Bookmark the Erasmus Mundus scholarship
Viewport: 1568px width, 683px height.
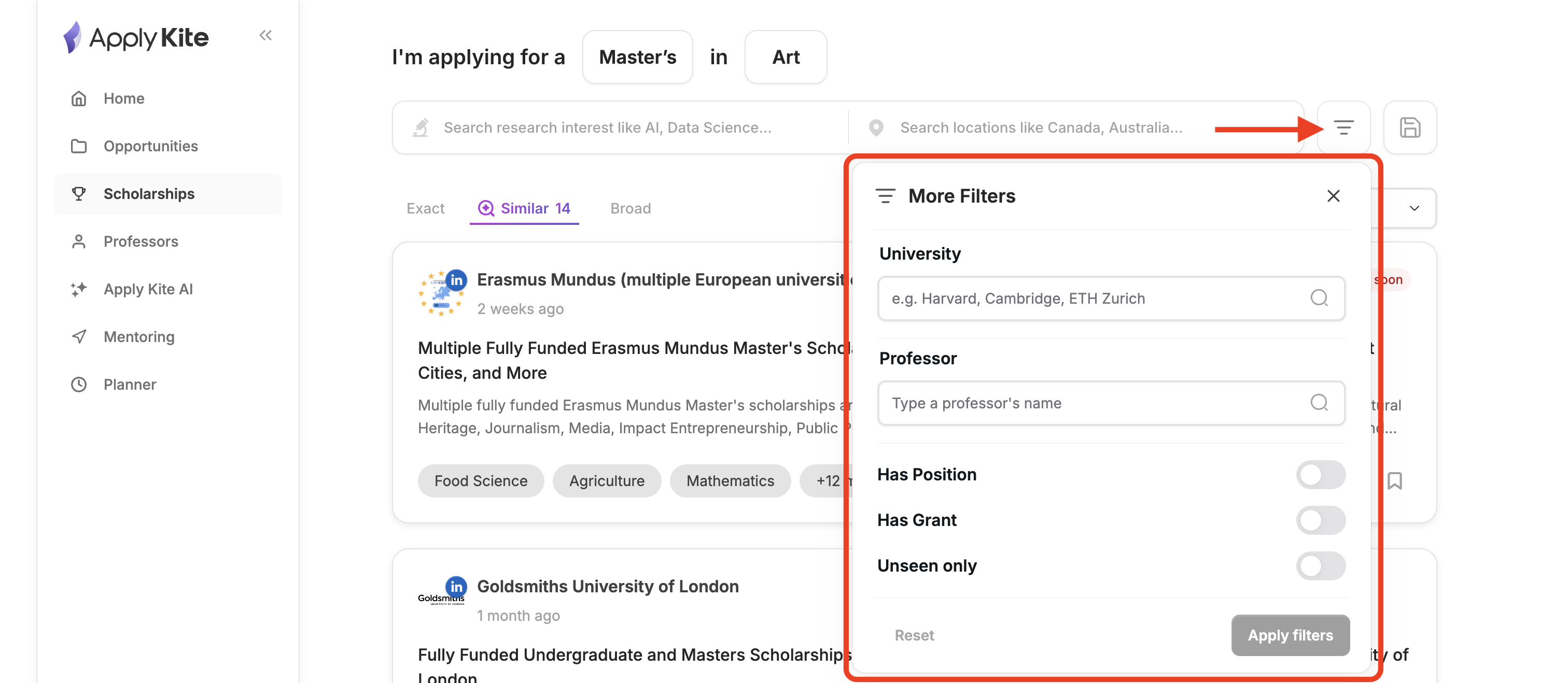coord(1394,480)
